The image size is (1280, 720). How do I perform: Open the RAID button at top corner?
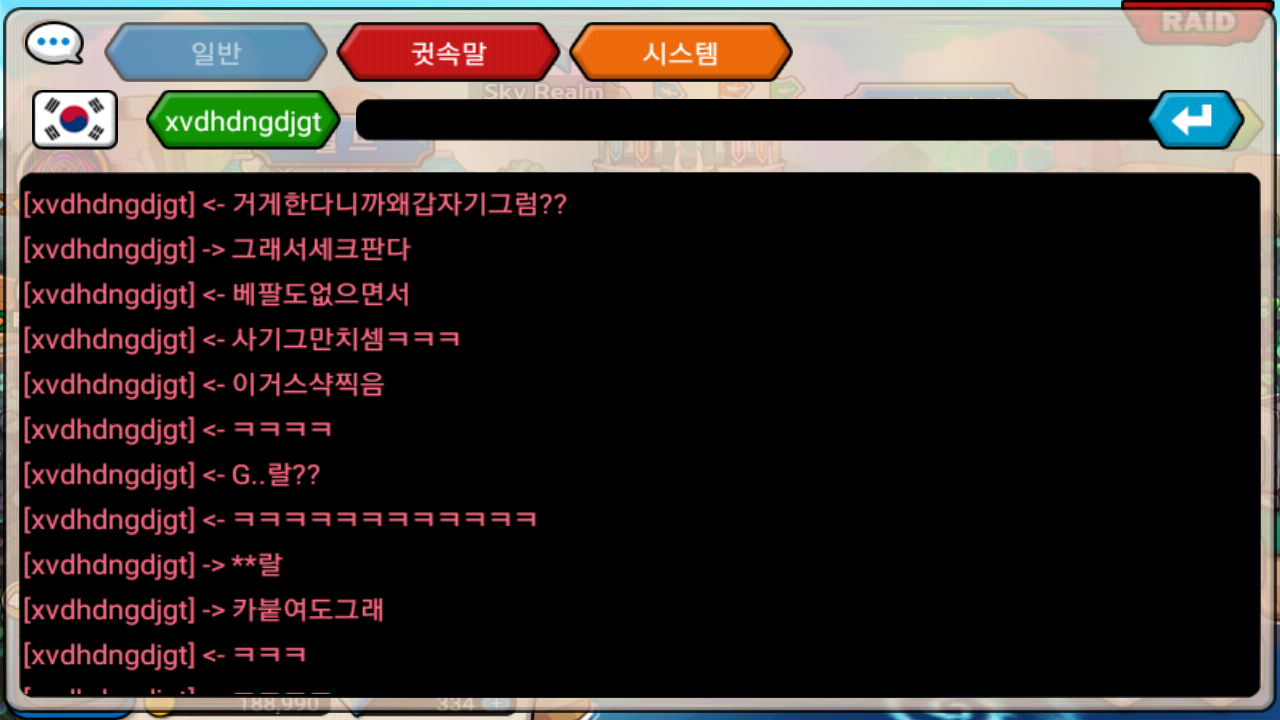tap(1198, 20)
